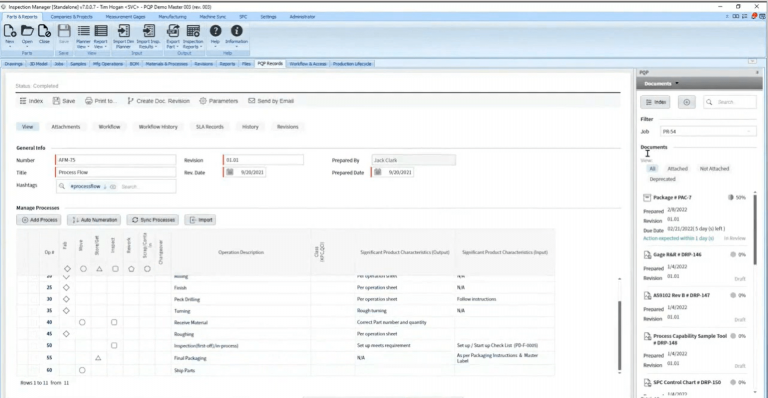768x398 pixels.
Task: Click the Help question mark icon
Action: pyautogui.click(x=215, y=31)
